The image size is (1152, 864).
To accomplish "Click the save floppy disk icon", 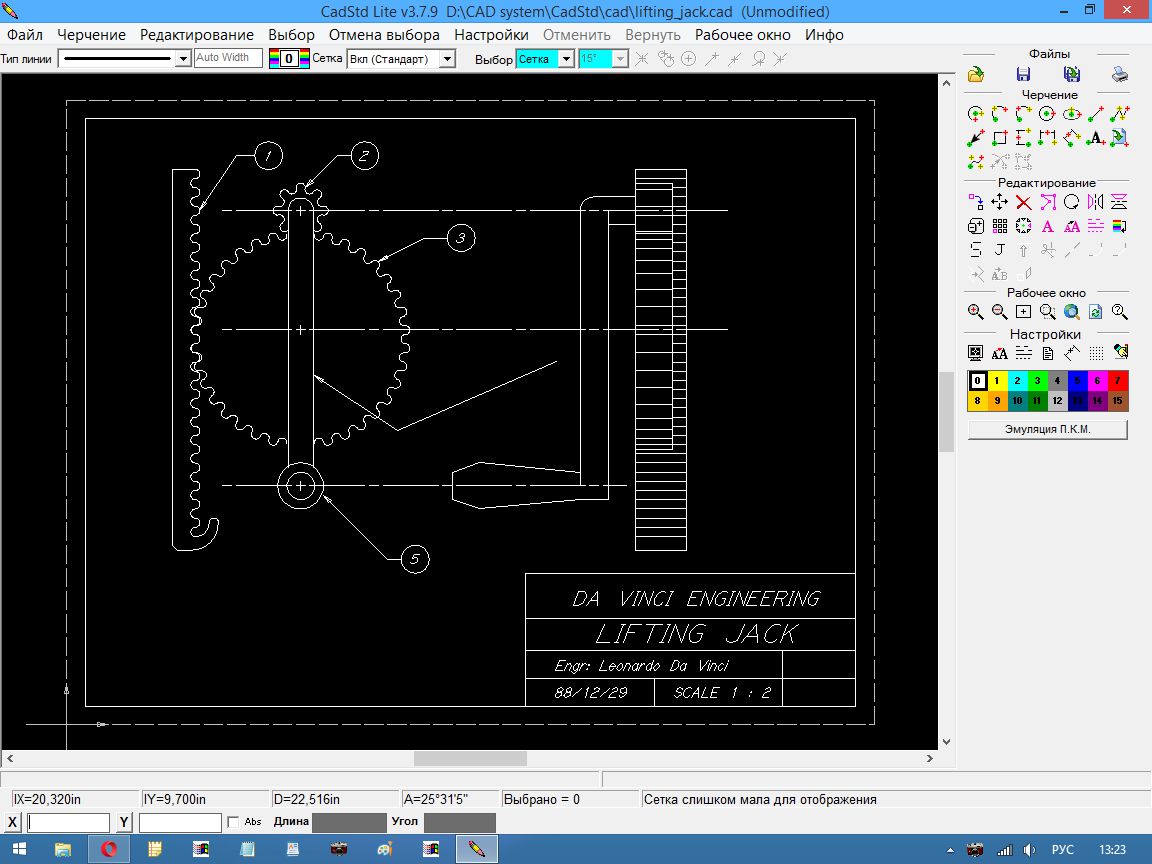I will (1023, 74).
